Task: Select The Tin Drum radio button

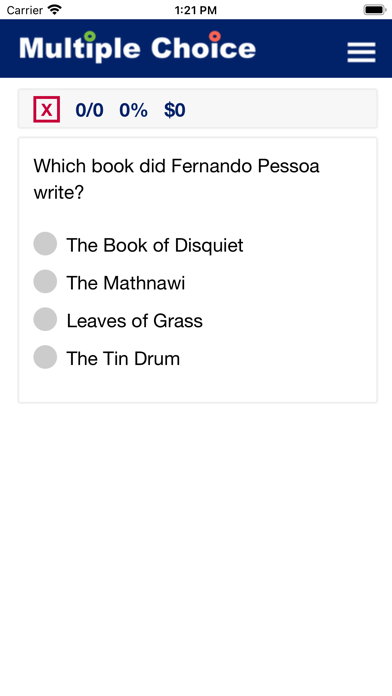Action: (x=45, y=357)
